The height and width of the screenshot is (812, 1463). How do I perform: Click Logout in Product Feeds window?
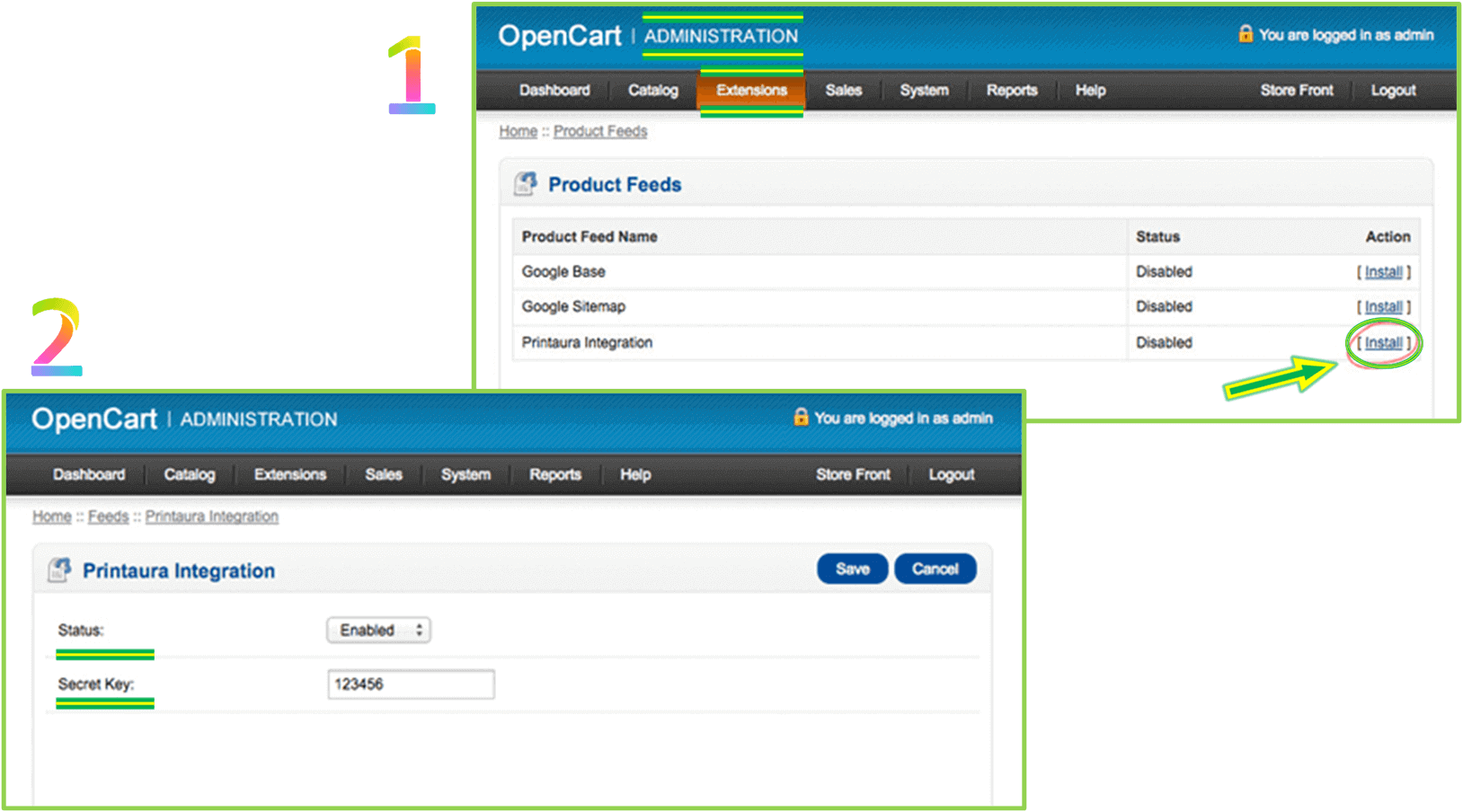pos(1393,90)
